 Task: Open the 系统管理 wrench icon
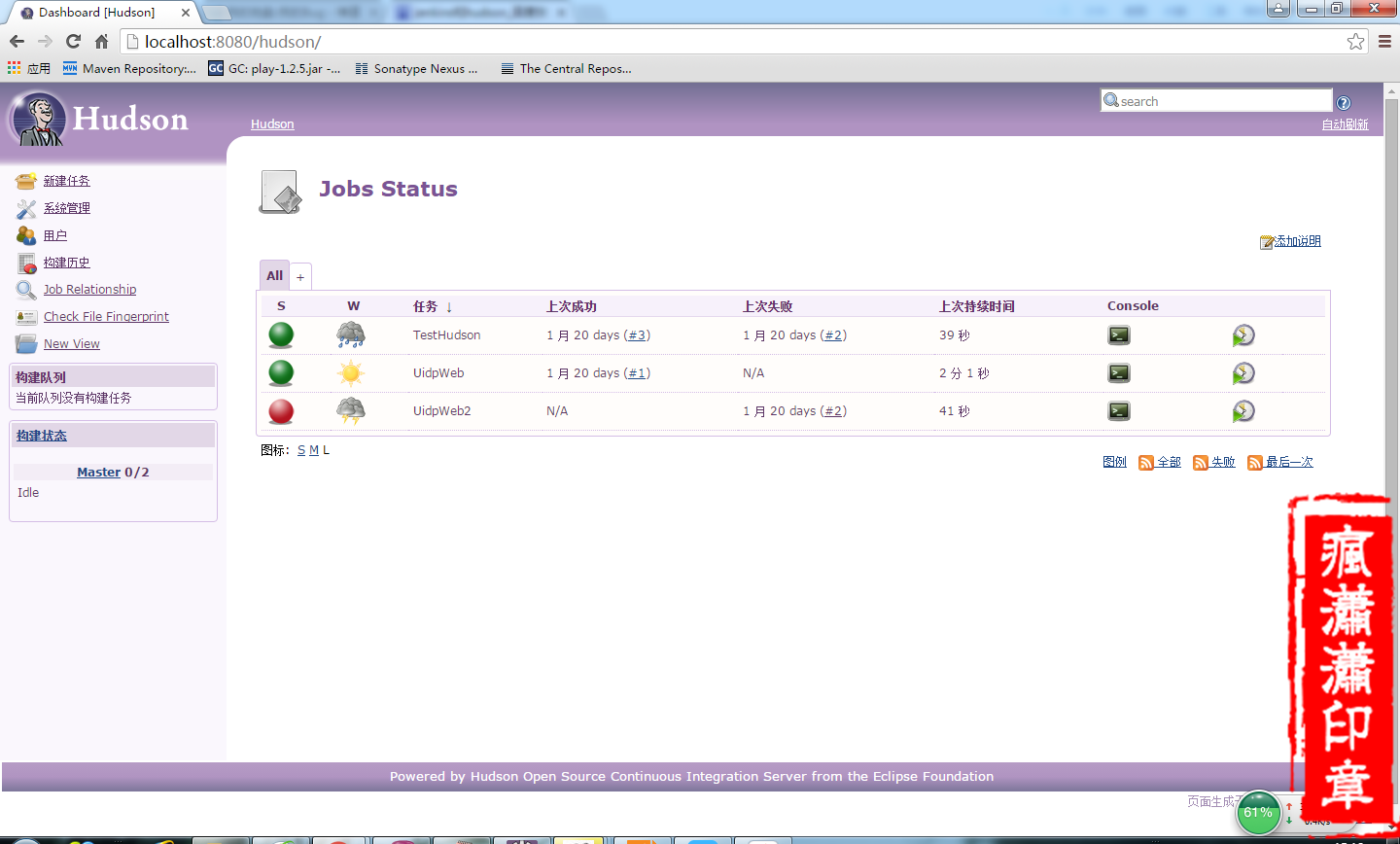pos(26,208)
